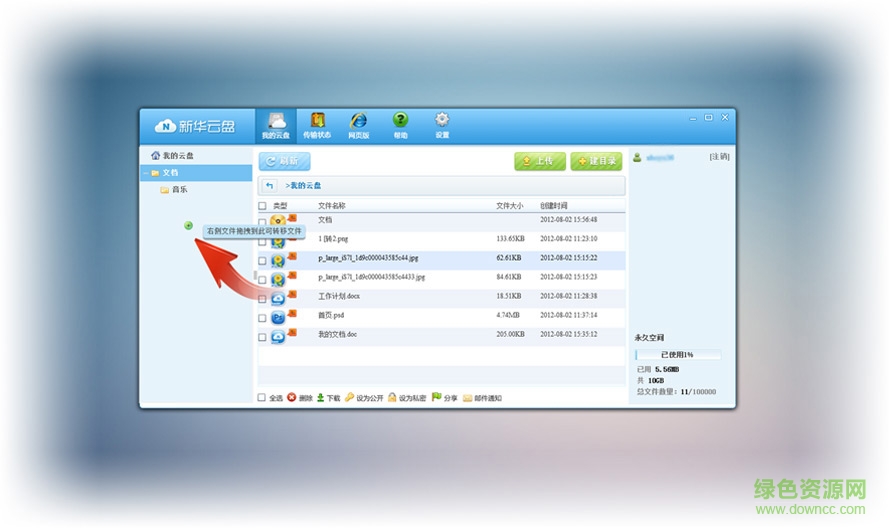Image resolution: width=889 pixels, height=528 pixels.
Task: Click orange share flag on 文档 folder row
Action: (x=293, y=218)
